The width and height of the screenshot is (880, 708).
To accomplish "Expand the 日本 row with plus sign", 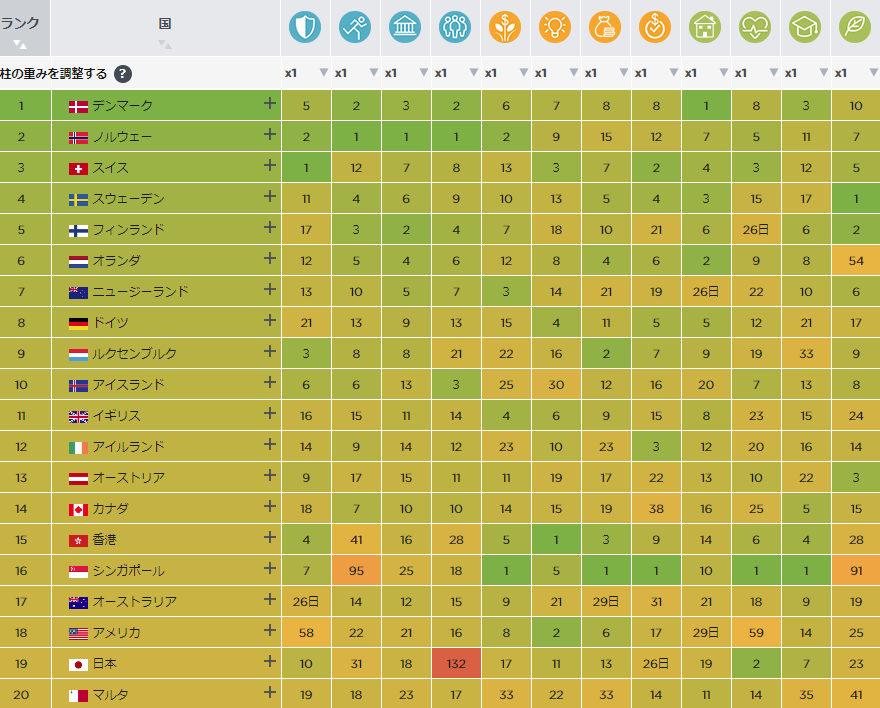I will [269, 662].
